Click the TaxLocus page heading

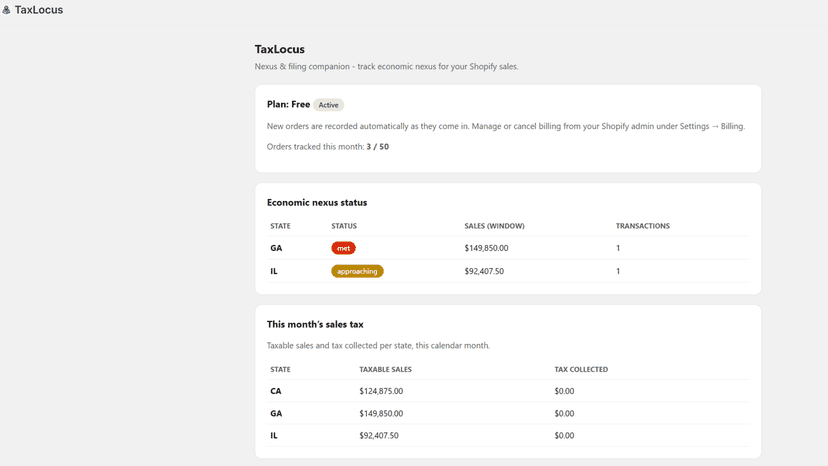tap(279, 49)
